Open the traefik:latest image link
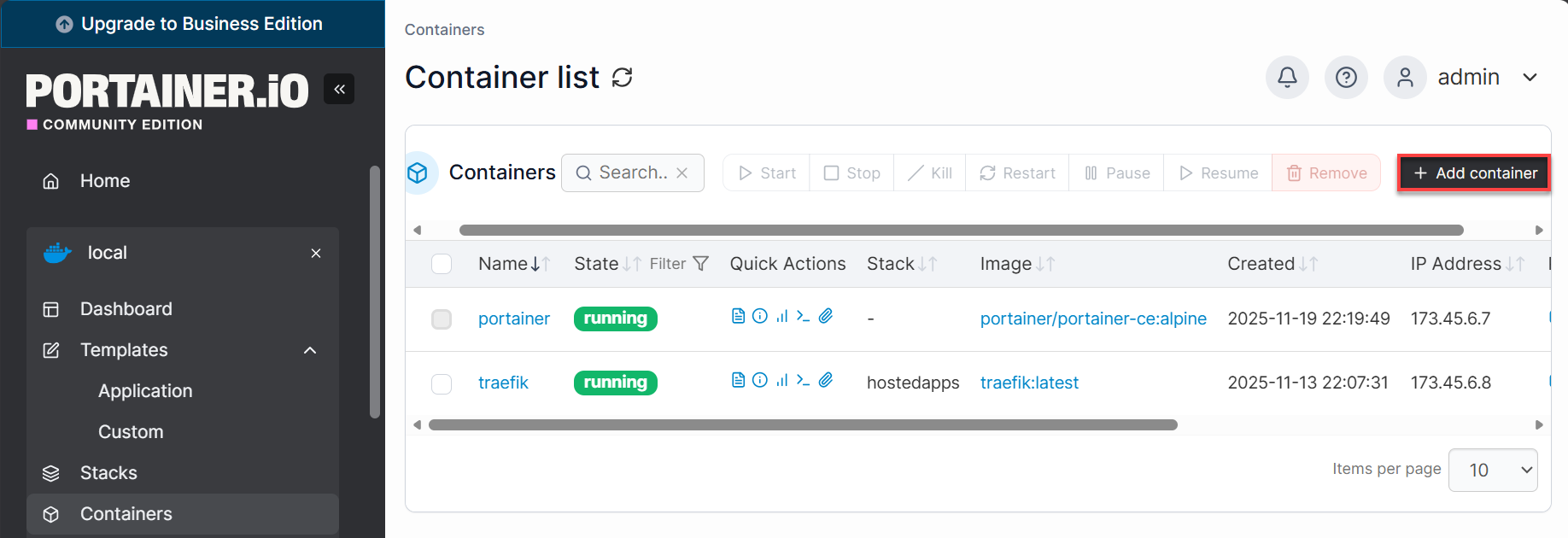1568x538 pixels. [x=1029, y=382]
